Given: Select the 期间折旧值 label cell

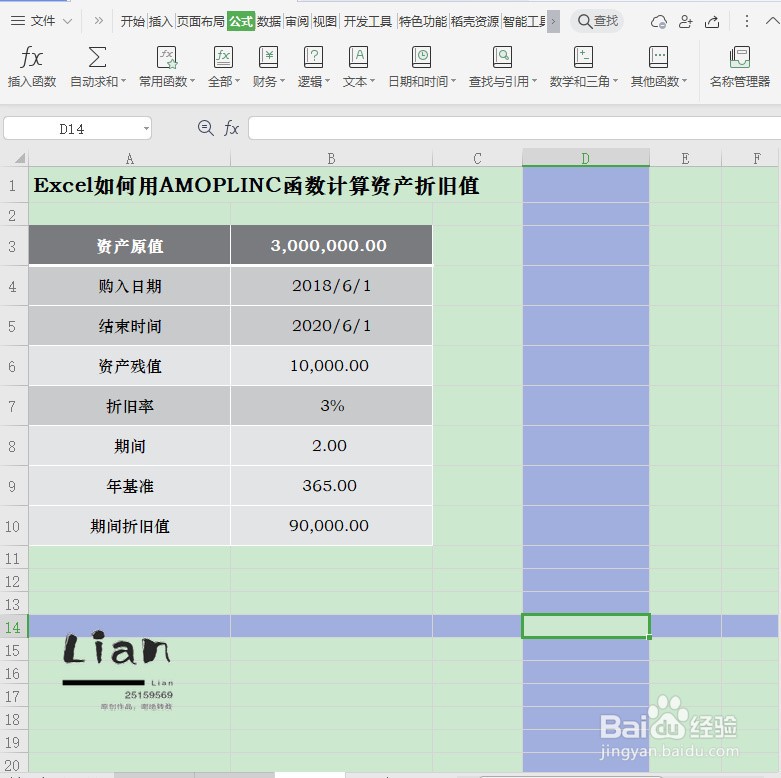Looking at the screenshot, I should coord(130,525).
